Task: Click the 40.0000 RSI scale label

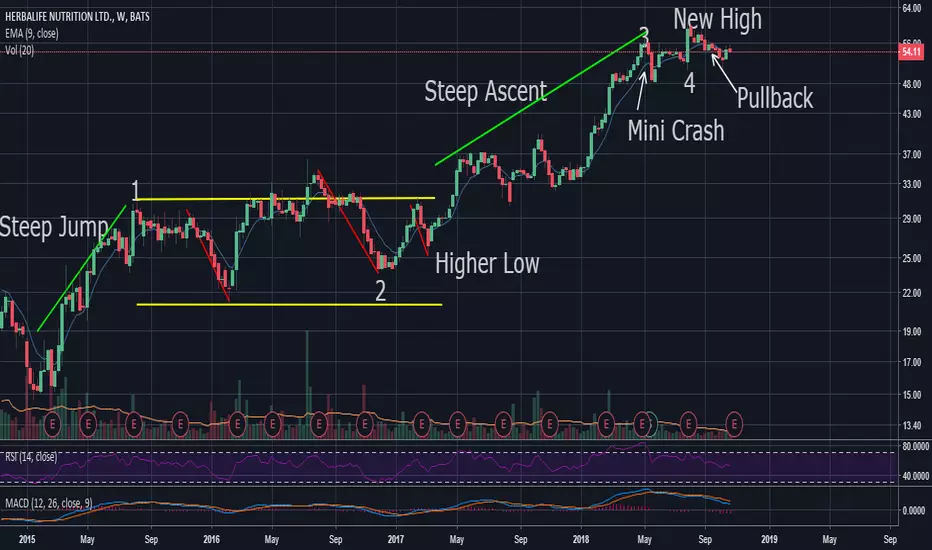Action: [915, 476]
